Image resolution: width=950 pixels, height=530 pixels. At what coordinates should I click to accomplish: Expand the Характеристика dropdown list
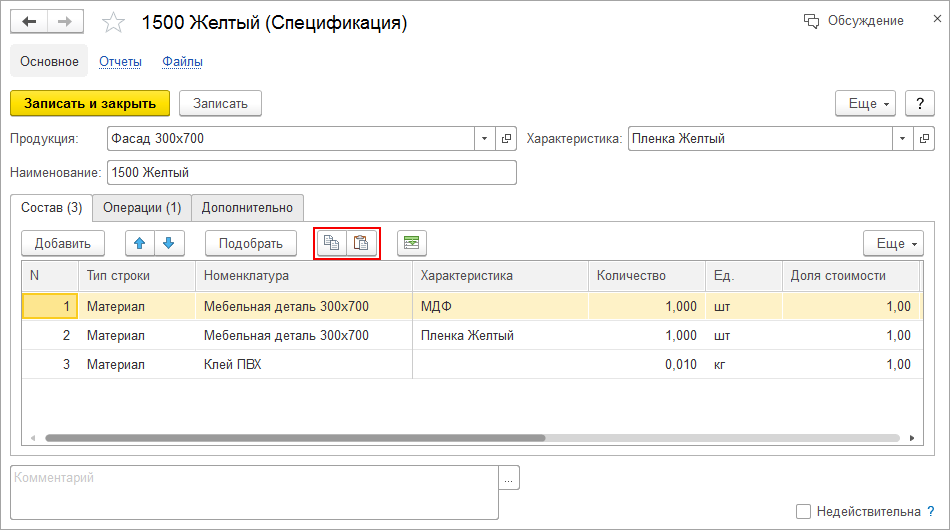[903, 139]
